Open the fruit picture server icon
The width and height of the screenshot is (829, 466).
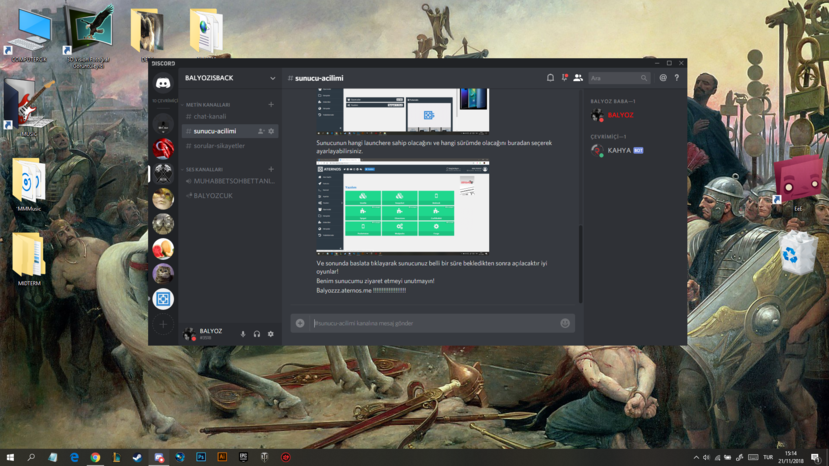[163, 249]
